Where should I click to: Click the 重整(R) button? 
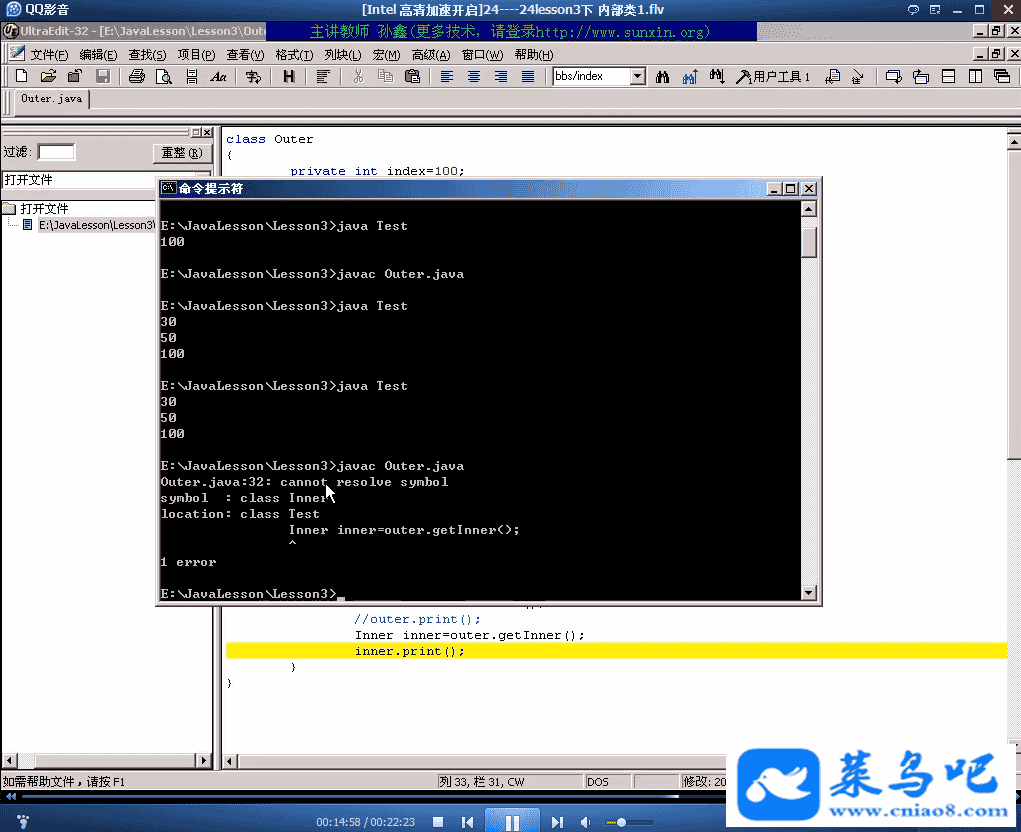coord(182,152)
